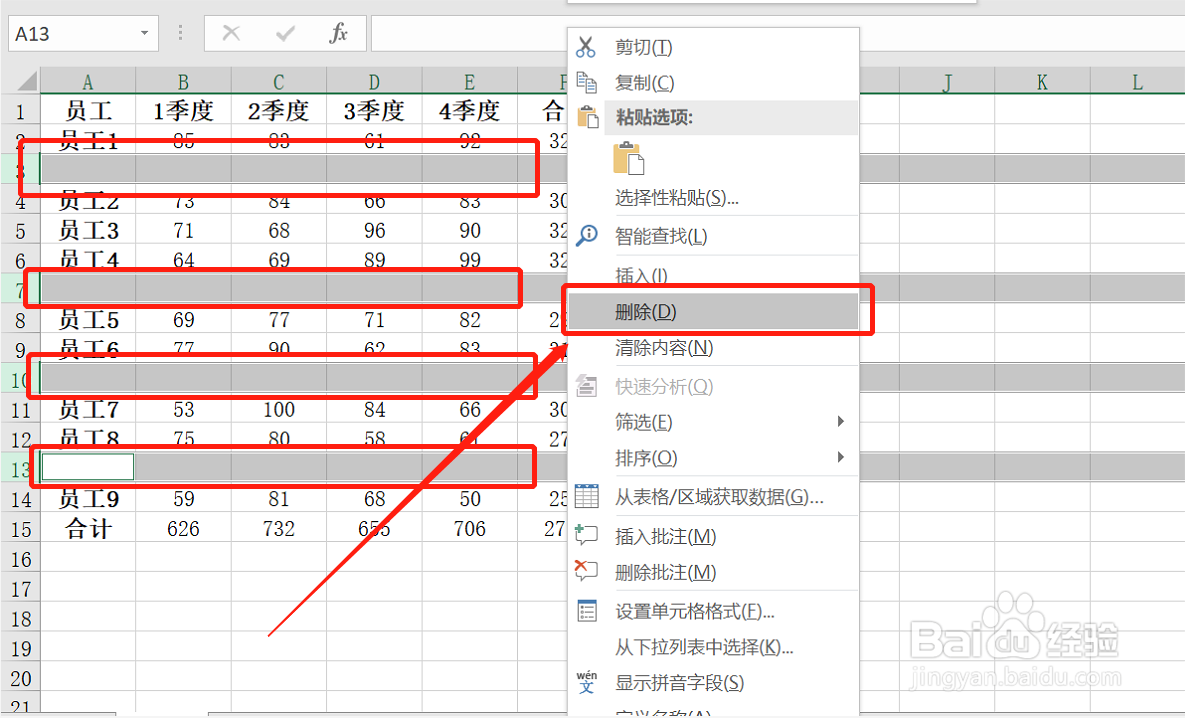
Task: Click the table icon beside 从表格/区域获取数据
Action: (x=588, y=497)
